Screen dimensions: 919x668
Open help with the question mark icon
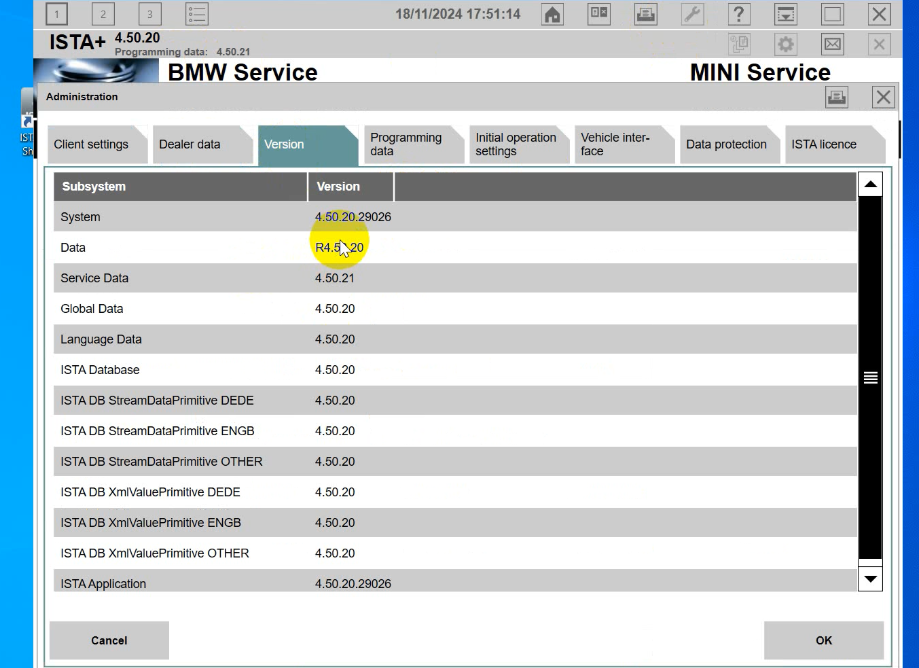click(x=739, y=14)
